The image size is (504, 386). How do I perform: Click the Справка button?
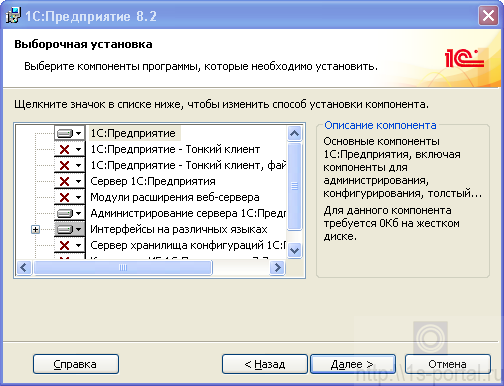tap(76, 364)
